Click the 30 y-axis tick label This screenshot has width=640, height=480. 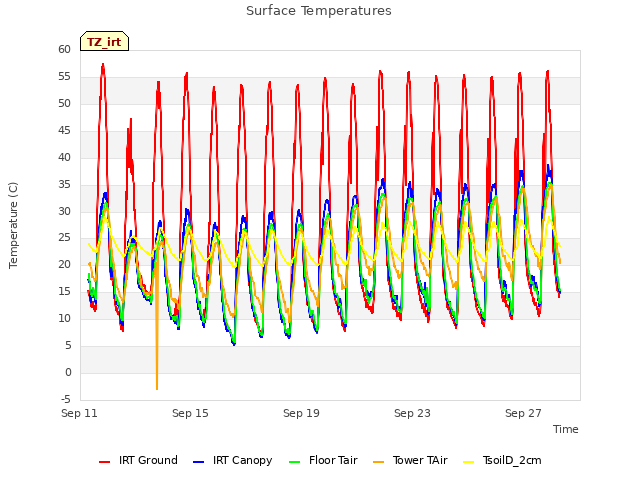pyautogui.click(x=64, y=211)
